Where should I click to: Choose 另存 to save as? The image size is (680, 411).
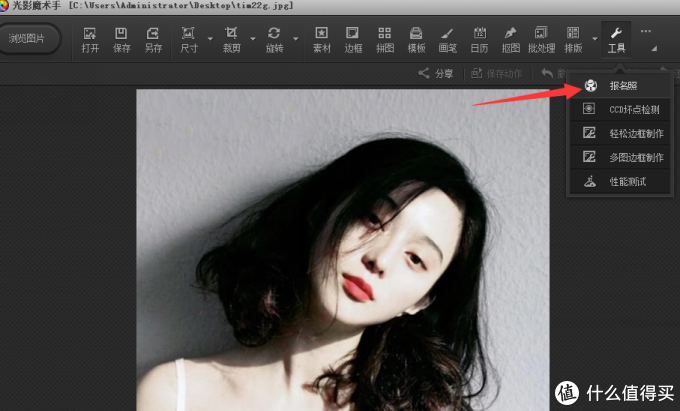tap(153, 40)
